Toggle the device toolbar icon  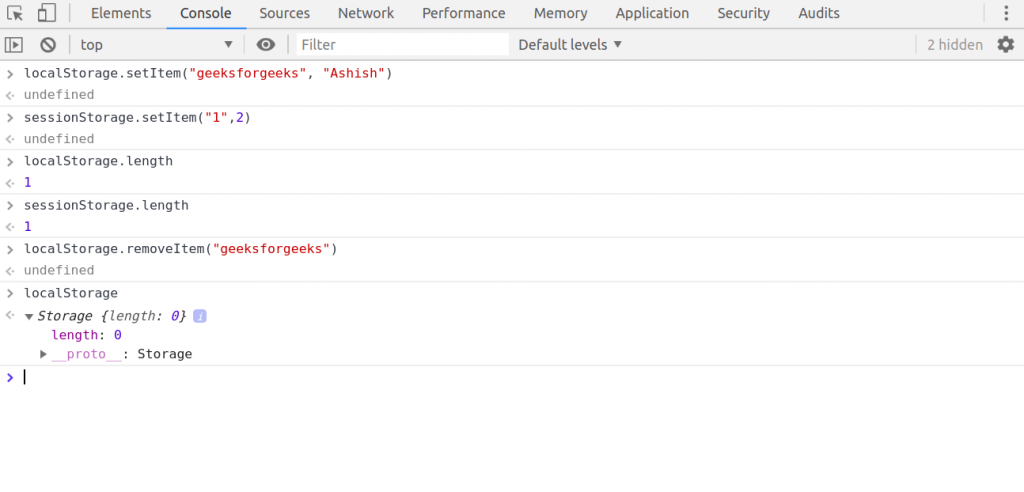[47, 14]
